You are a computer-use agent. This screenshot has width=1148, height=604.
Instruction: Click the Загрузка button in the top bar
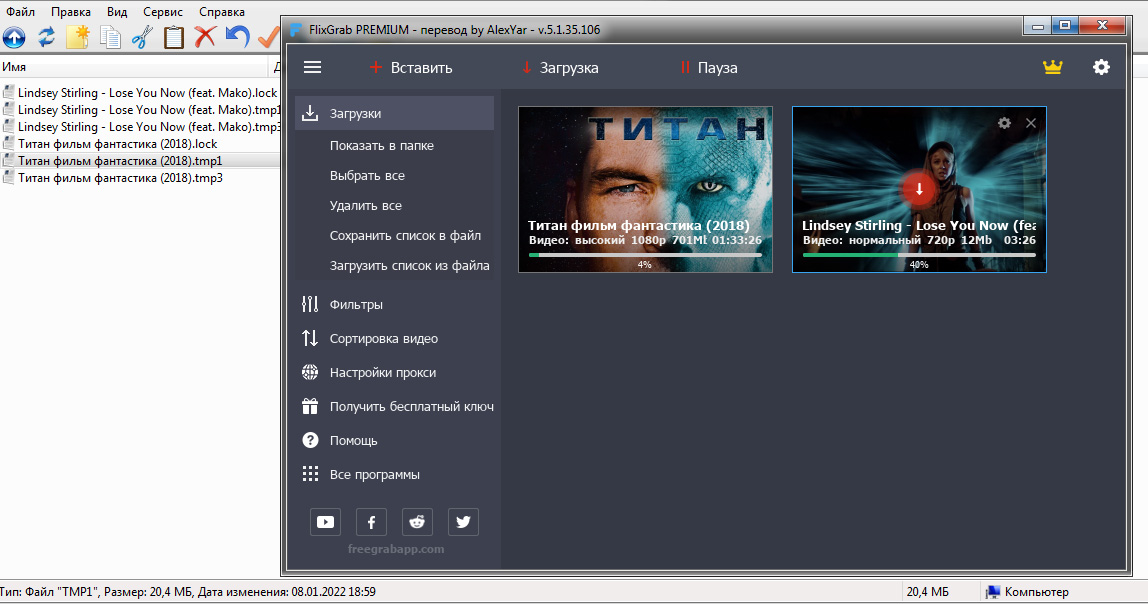(x=560, y=67)
